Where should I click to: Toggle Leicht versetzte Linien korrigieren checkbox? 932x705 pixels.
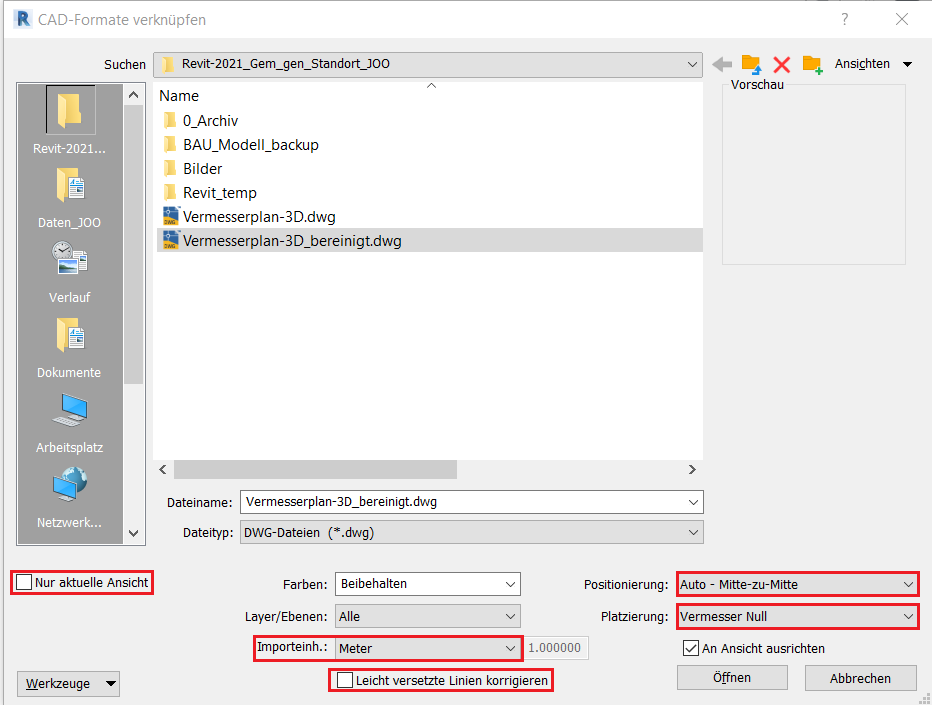345,681
